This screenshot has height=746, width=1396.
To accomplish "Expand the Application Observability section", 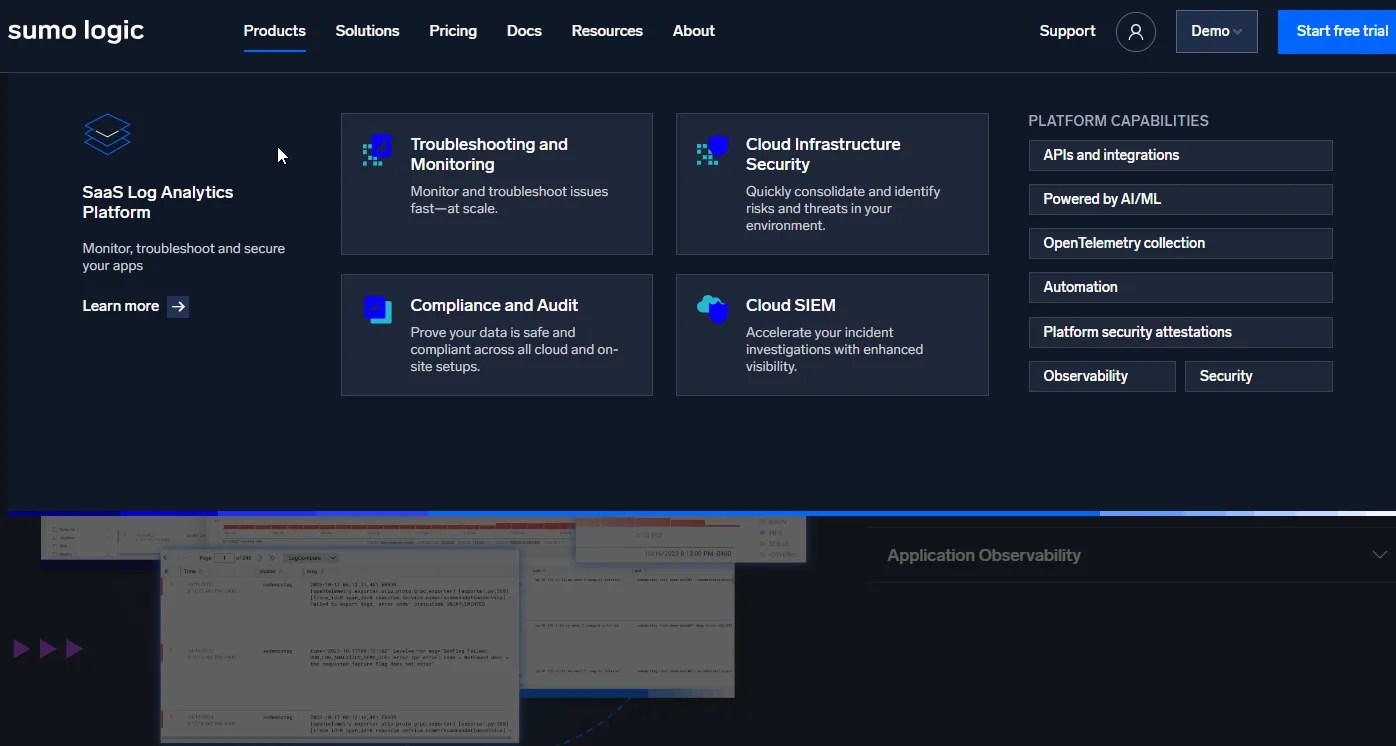I will [1377, 554].
